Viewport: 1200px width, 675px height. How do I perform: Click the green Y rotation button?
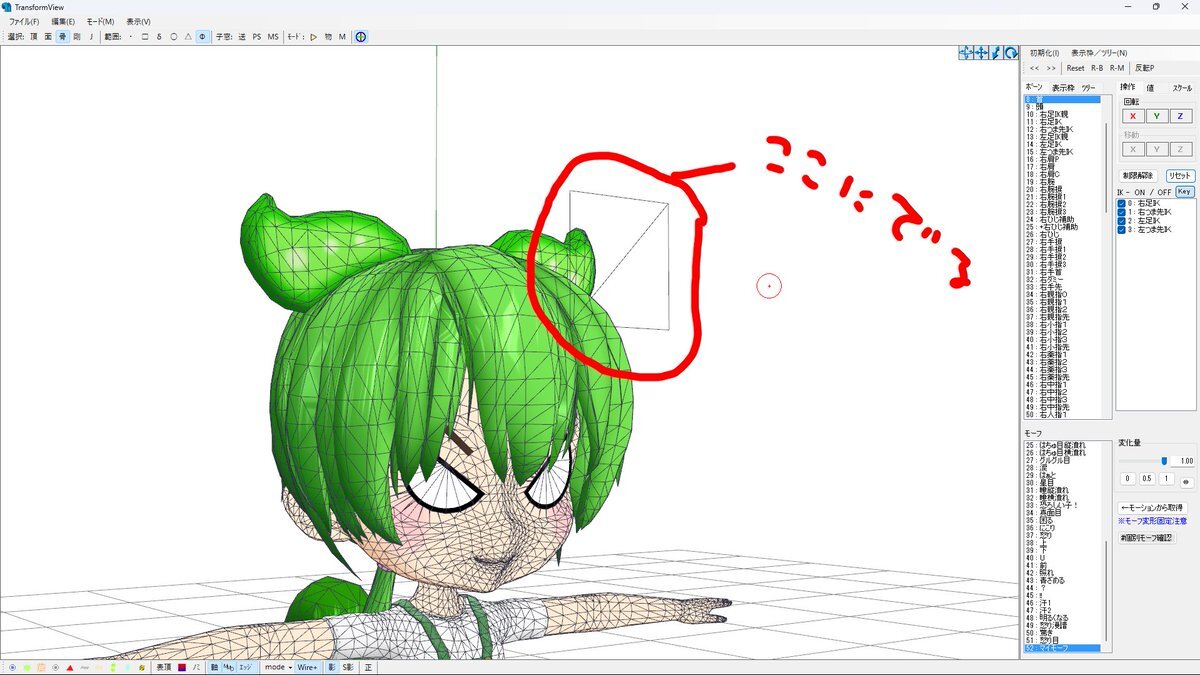[x=1156, y=116]
